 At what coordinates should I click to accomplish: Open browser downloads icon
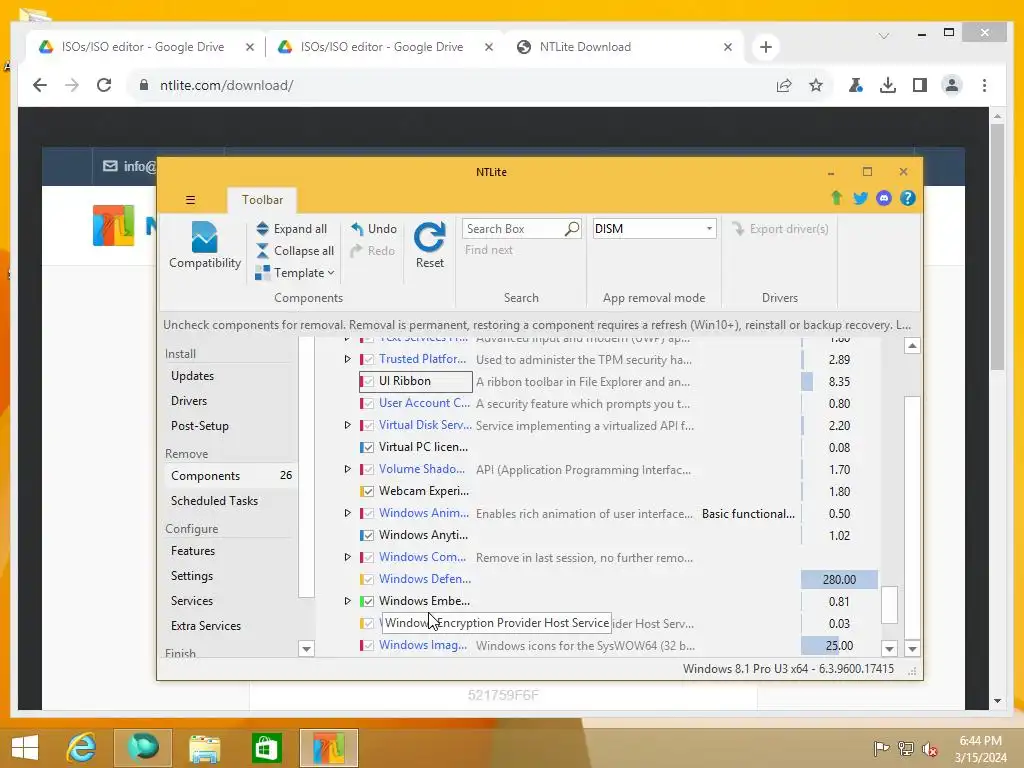(x=888, y=85)
